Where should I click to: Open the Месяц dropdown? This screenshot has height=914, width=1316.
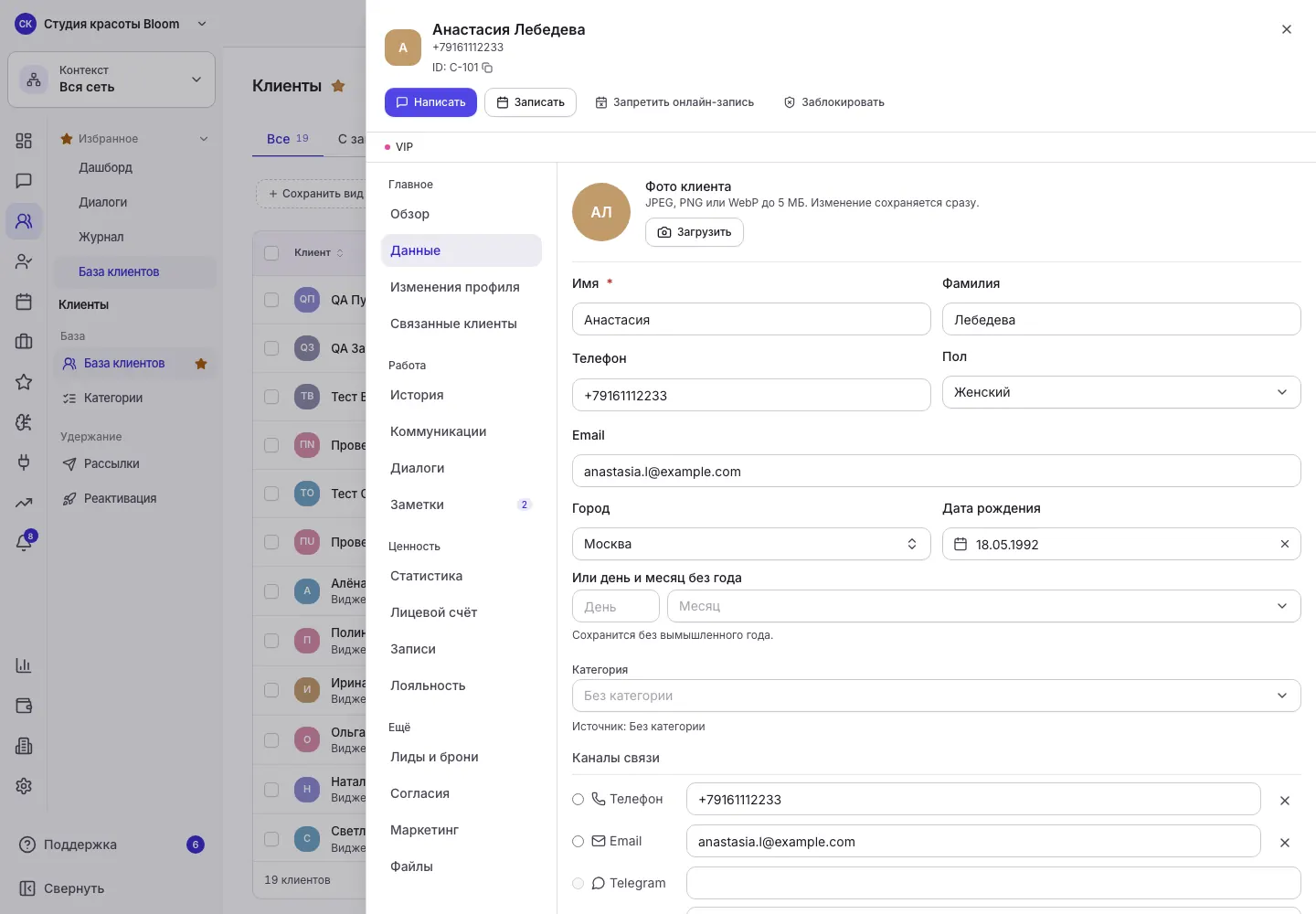coord(983,606)
